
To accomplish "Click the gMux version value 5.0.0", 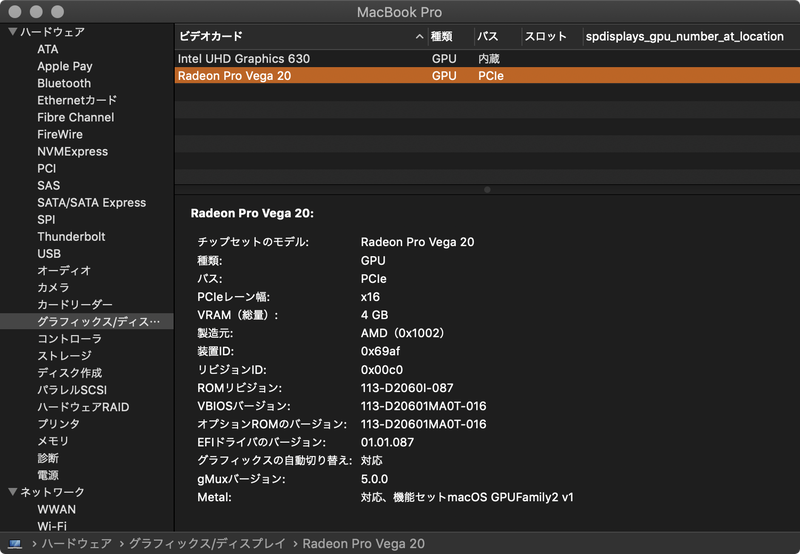I will pos(374,479).
